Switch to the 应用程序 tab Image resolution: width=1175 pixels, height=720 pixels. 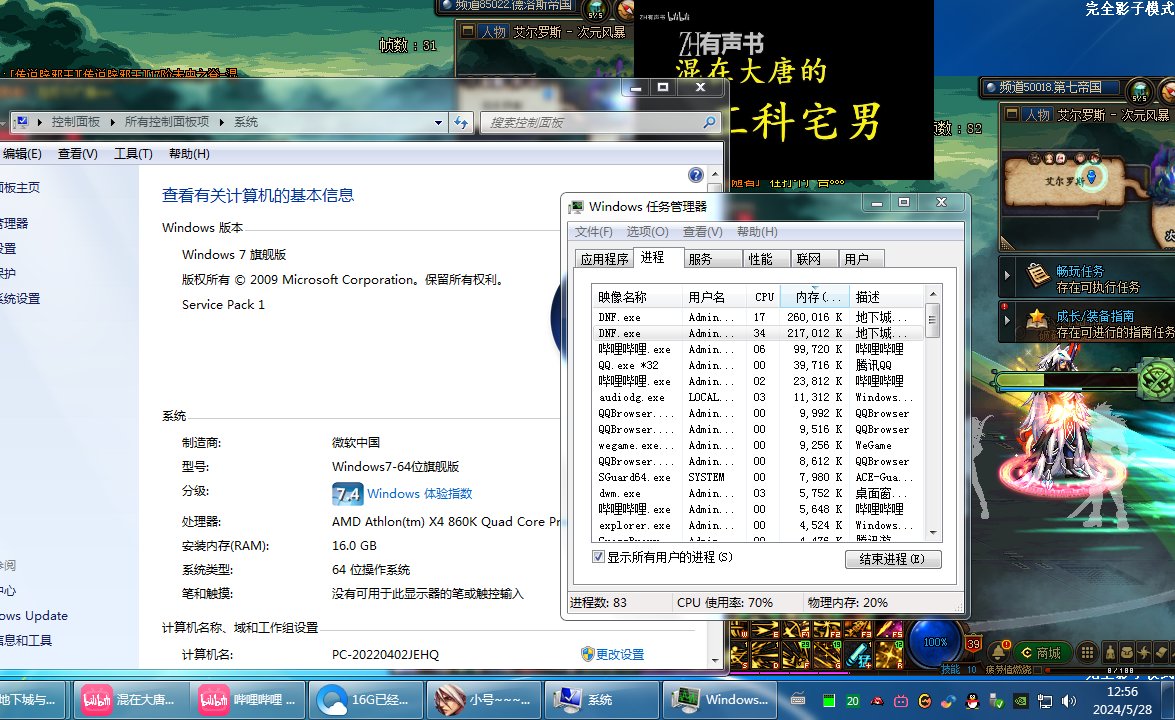604,258
